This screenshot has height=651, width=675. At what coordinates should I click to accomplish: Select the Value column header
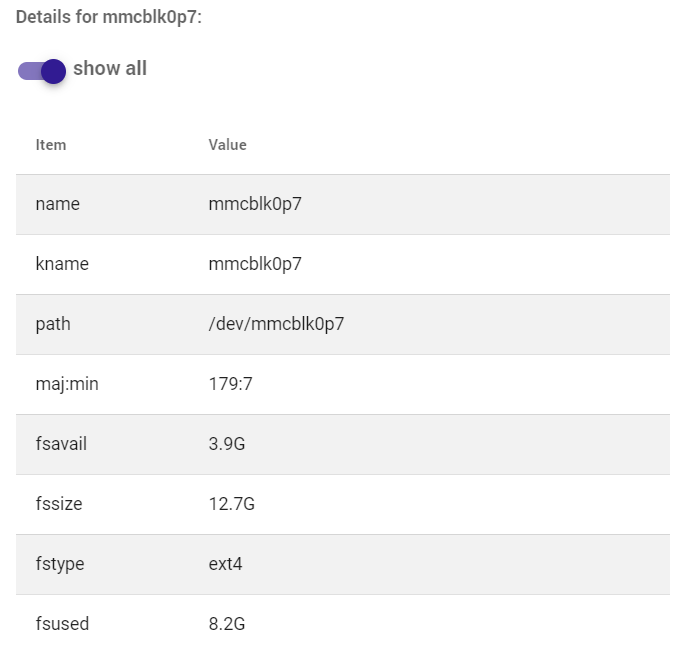pos(227,145)
